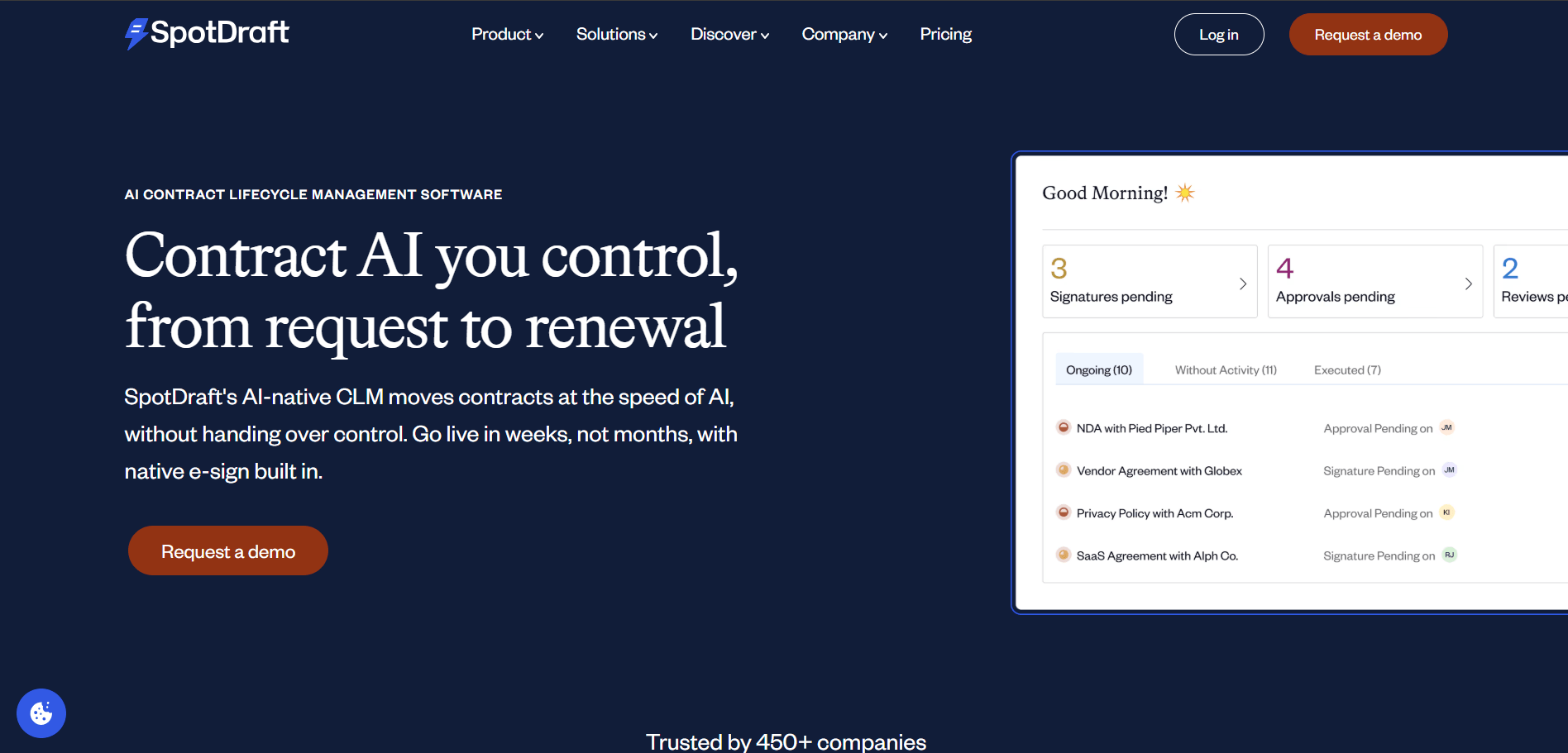Click avatar badge on Vendor Agreement Globex row

coord(1449,469)
